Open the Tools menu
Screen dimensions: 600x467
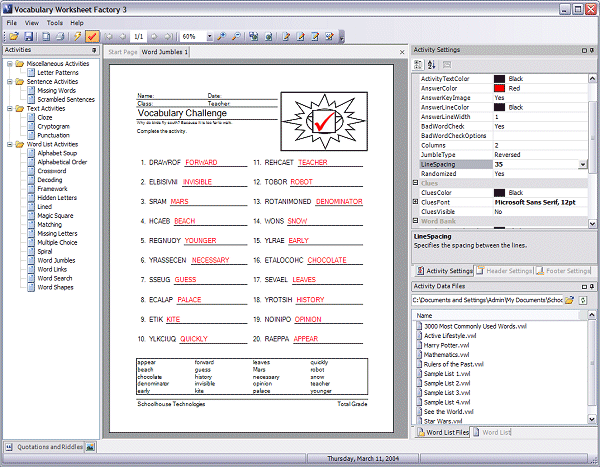[55, 23]
